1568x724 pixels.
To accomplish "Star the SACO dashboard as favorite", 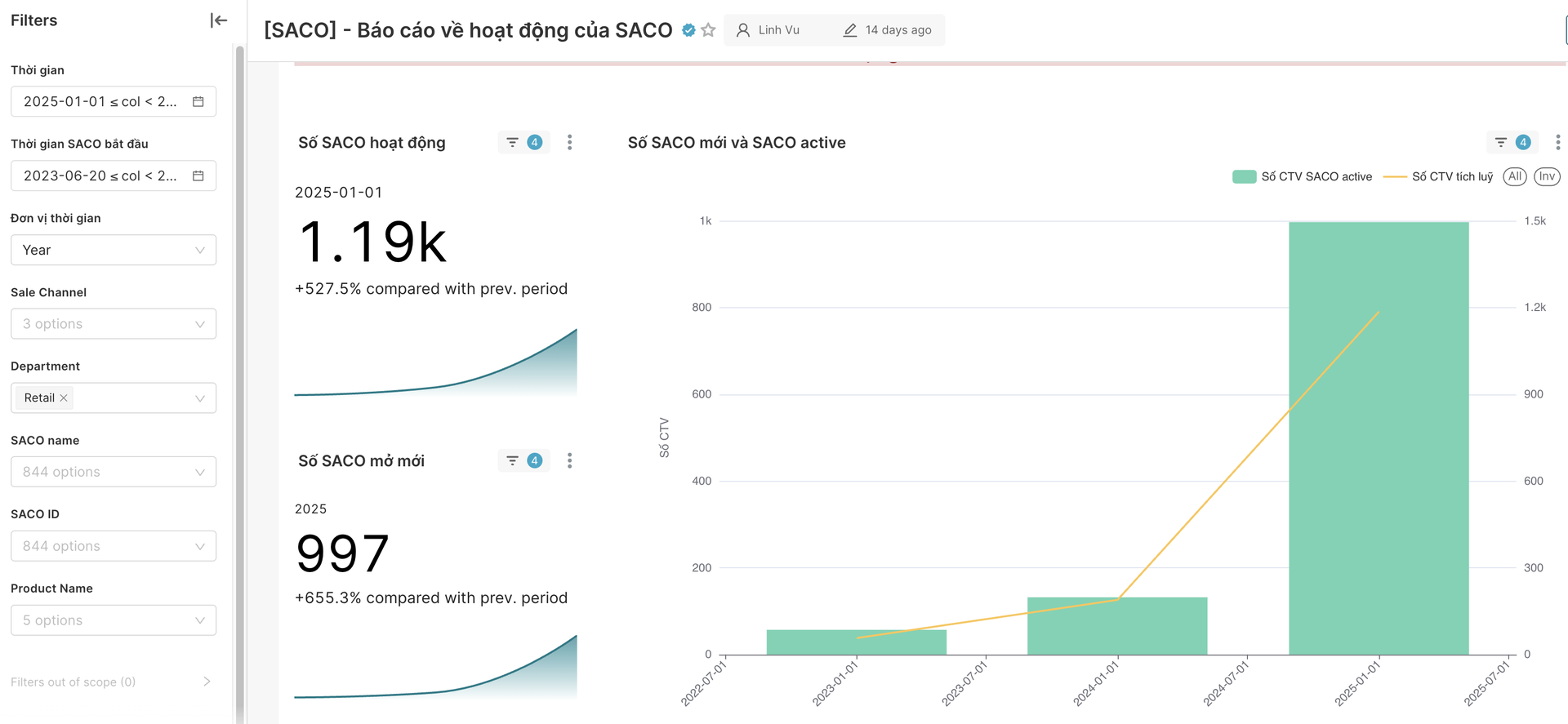I will [x=708, y=30].
